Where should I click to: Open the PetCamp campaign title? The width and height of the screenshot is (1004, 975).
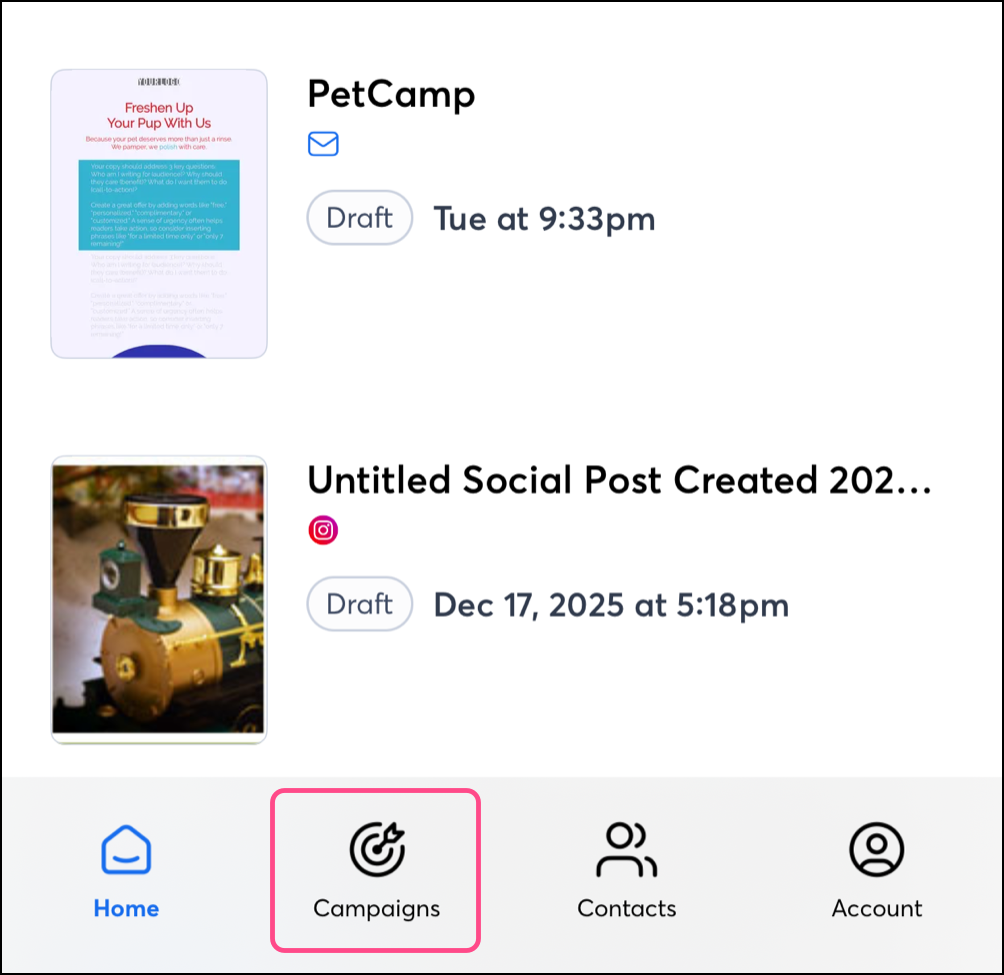click(x=391, y=94)
